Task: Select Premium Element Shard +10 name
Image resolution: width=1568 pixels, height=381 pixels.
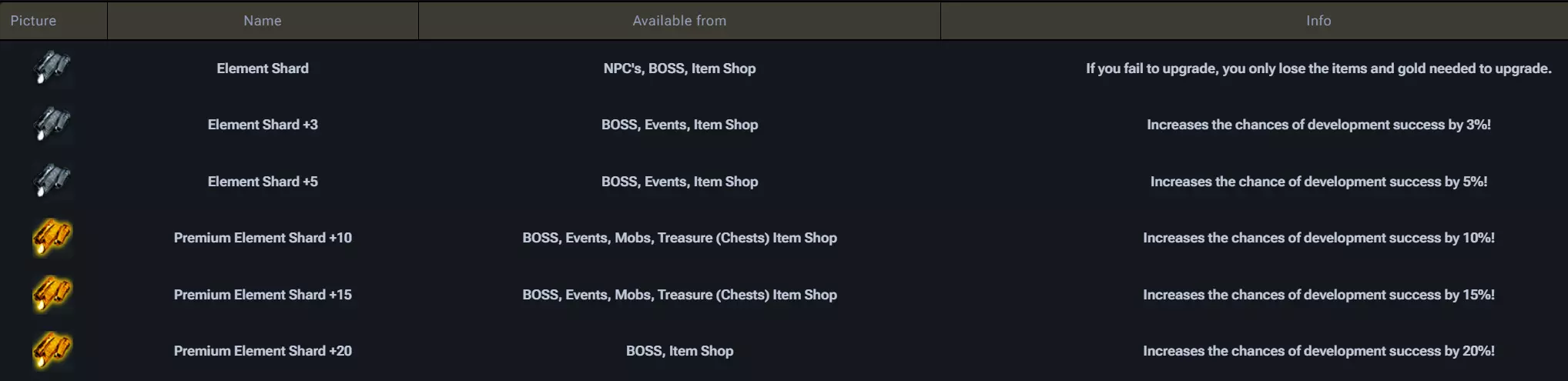Action: point(263,238)
